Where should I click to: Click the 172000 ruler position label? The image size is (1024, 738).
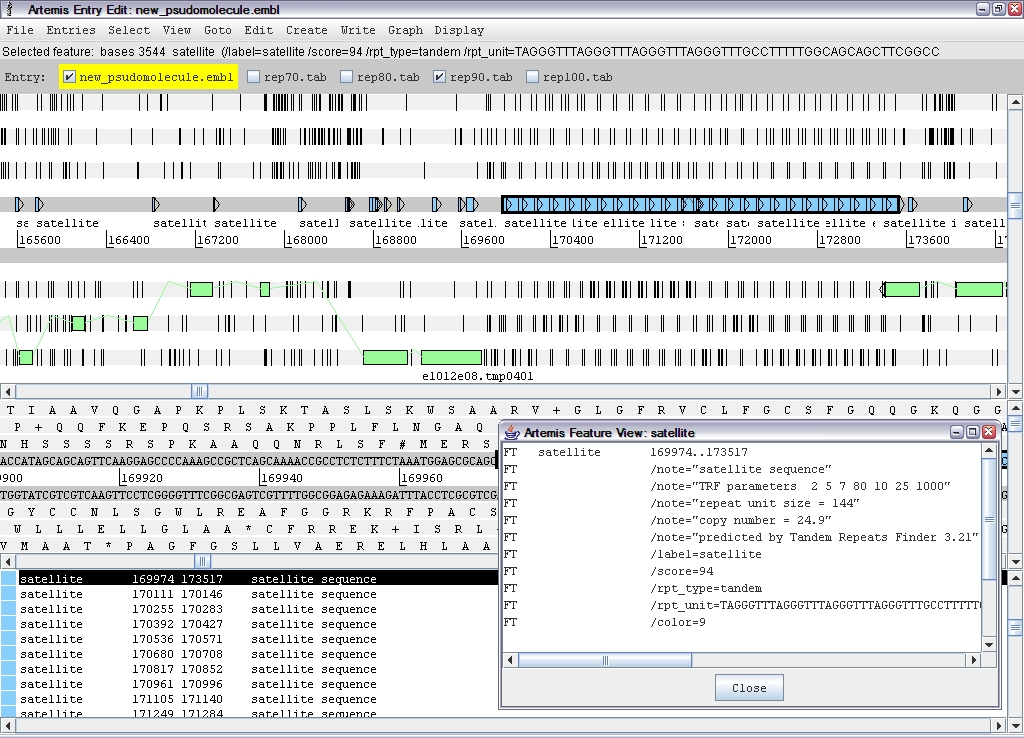coord(751,240)
